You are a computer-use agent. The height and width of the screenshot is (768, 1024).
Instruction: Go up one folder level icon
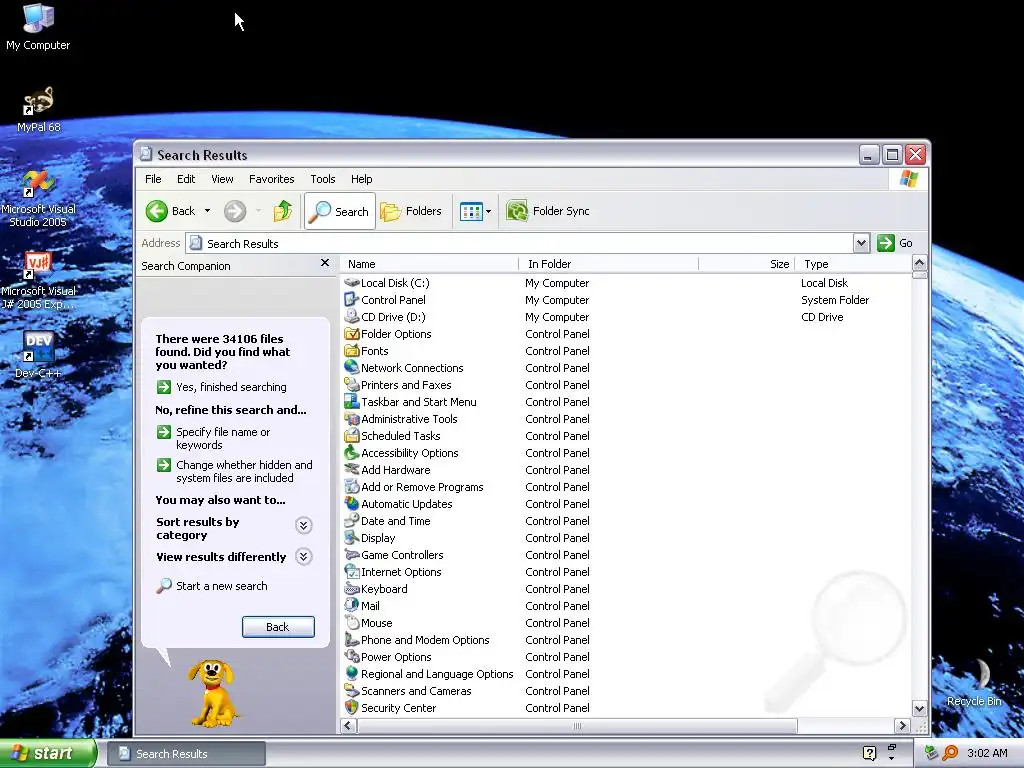(283, 211)
